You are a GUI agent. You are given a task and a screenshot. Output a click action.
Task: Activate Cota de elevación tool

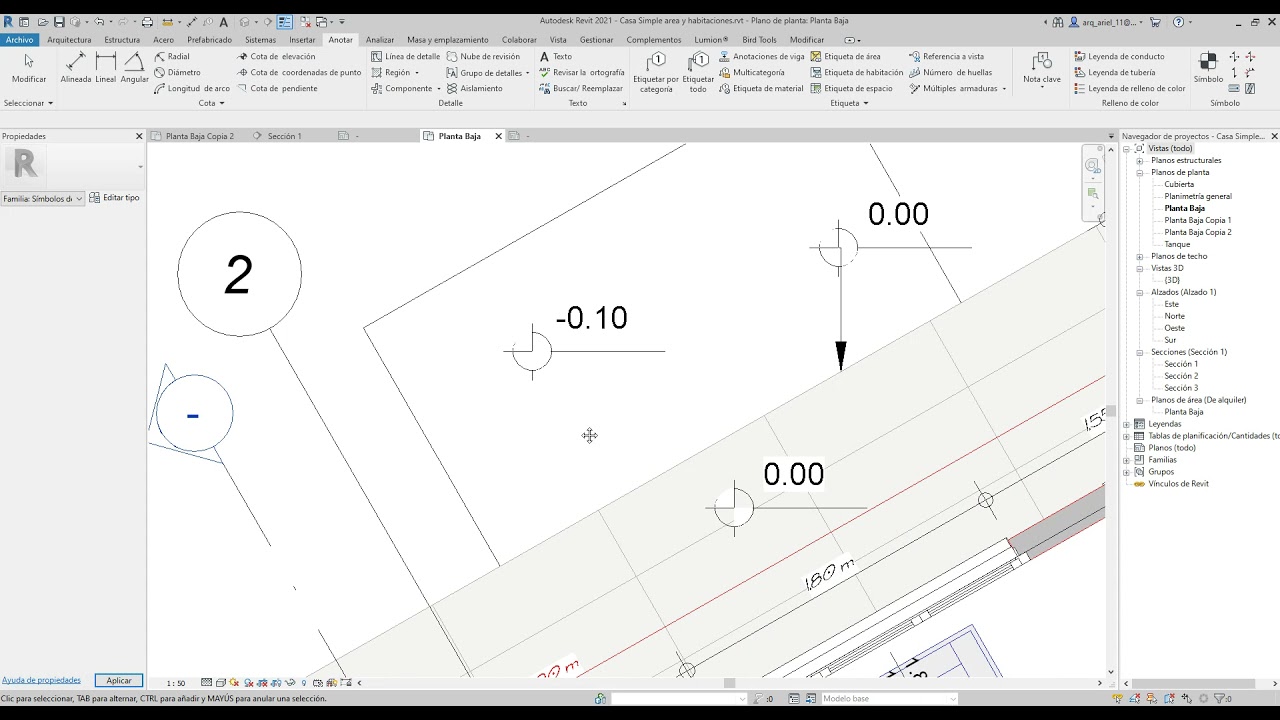276,57
